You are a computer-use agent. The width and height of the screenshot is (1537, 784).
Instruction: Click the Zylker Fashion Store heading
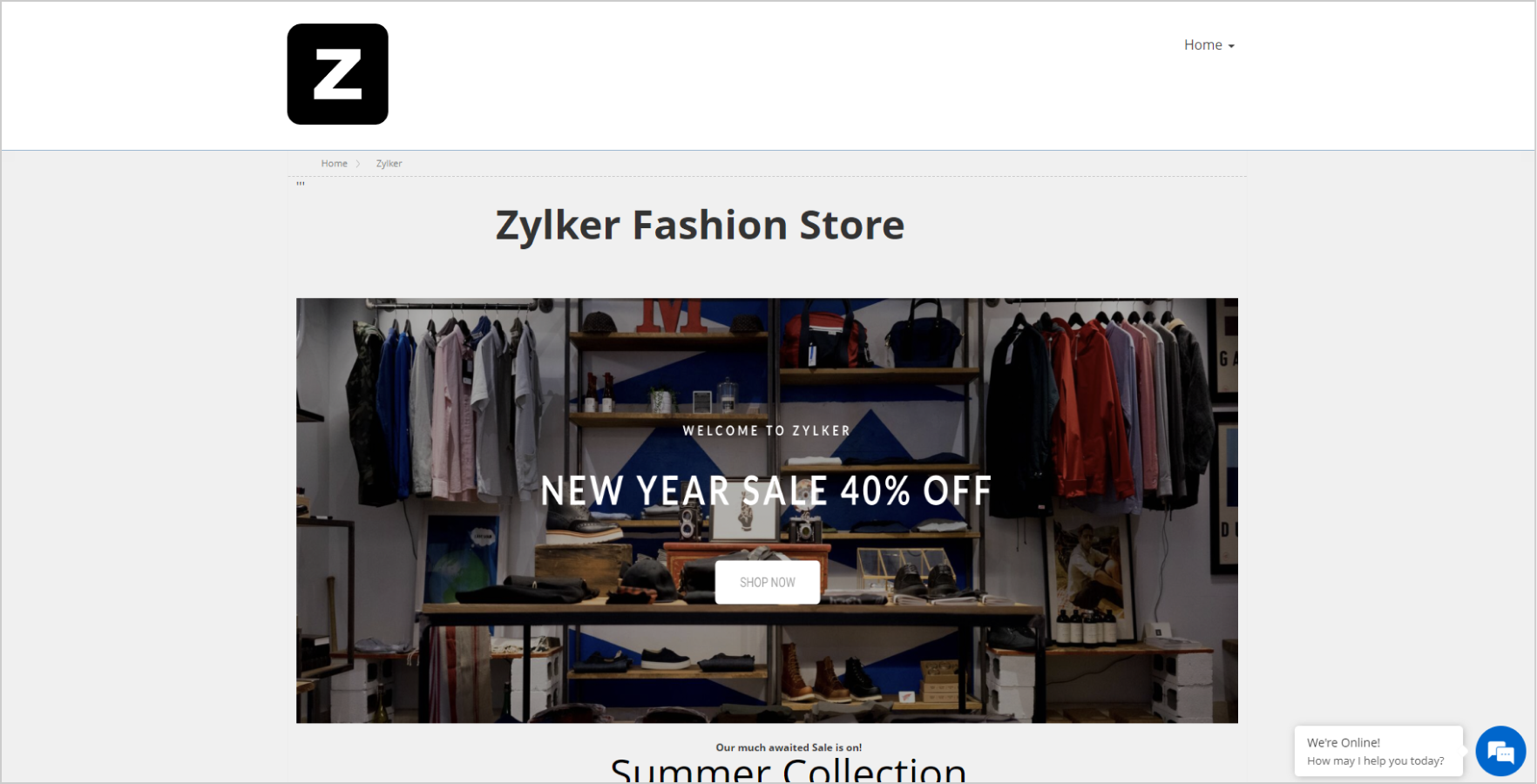coord(701,225)
